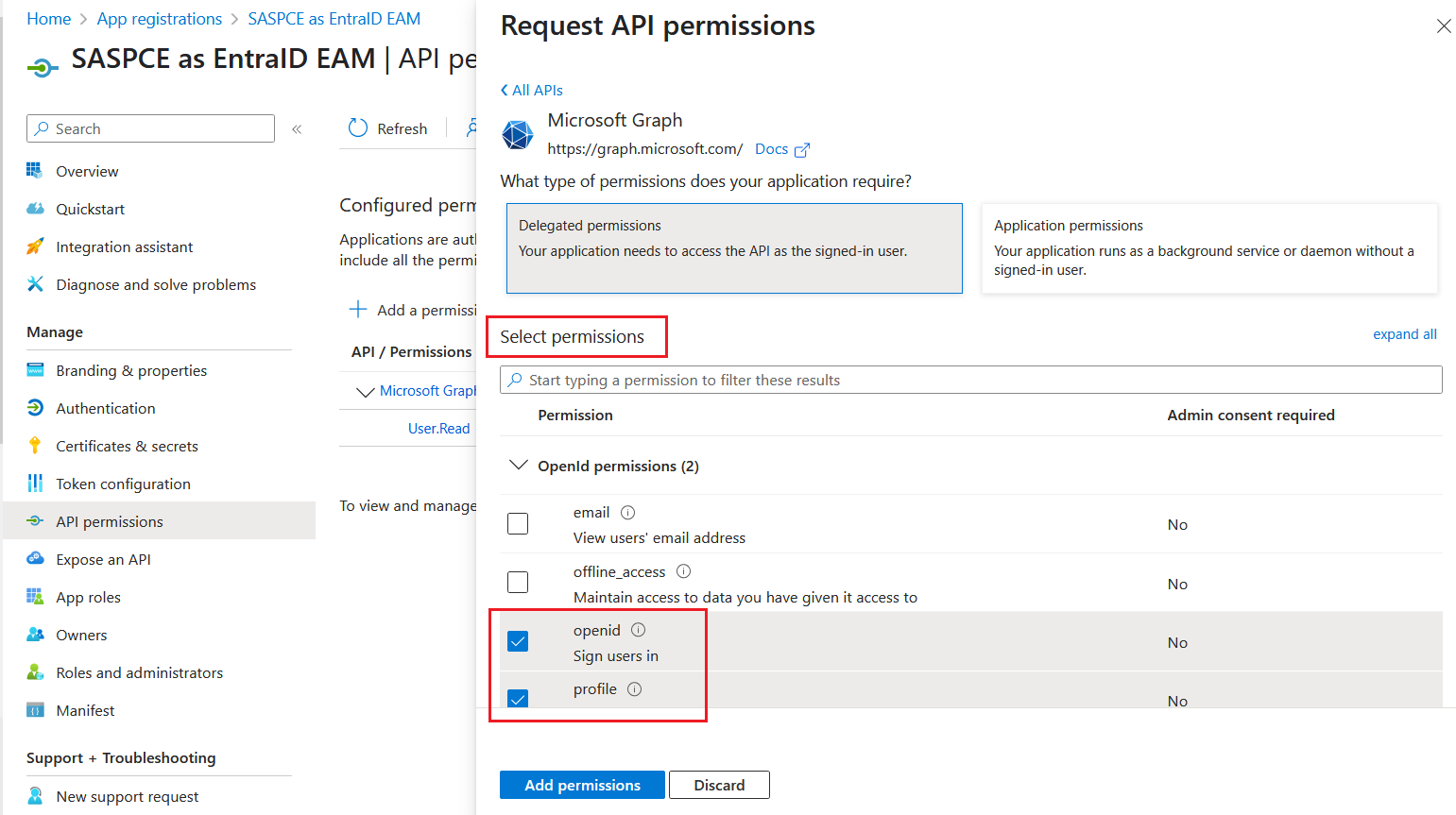The height and width of the screenshot is (815, 1456).
Task: Collapse the Microsoft Graph permissions row
Action: point(365,391)
